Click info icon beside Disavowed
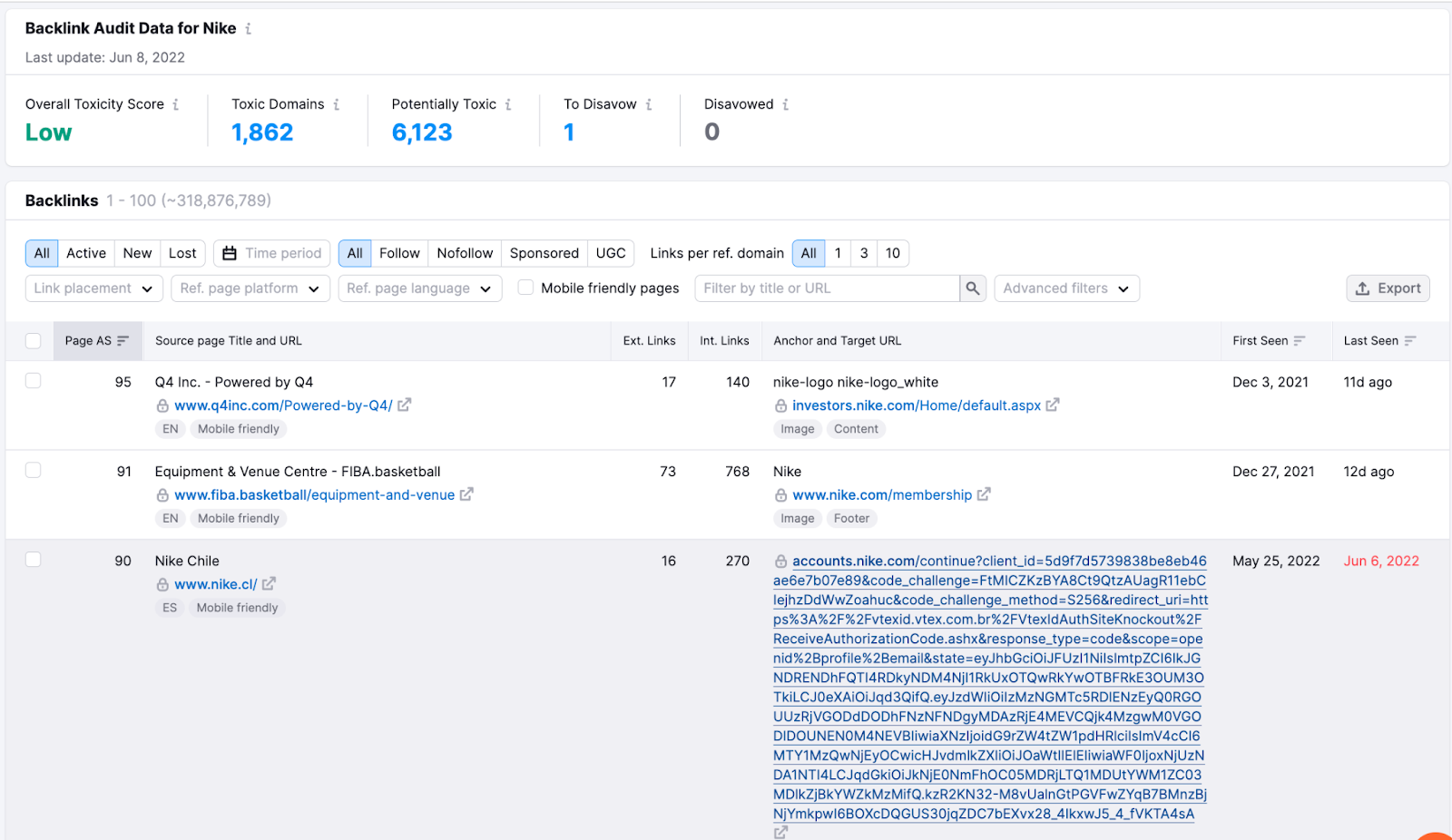This screenshot has width=1452, height=840. (786, 104)
